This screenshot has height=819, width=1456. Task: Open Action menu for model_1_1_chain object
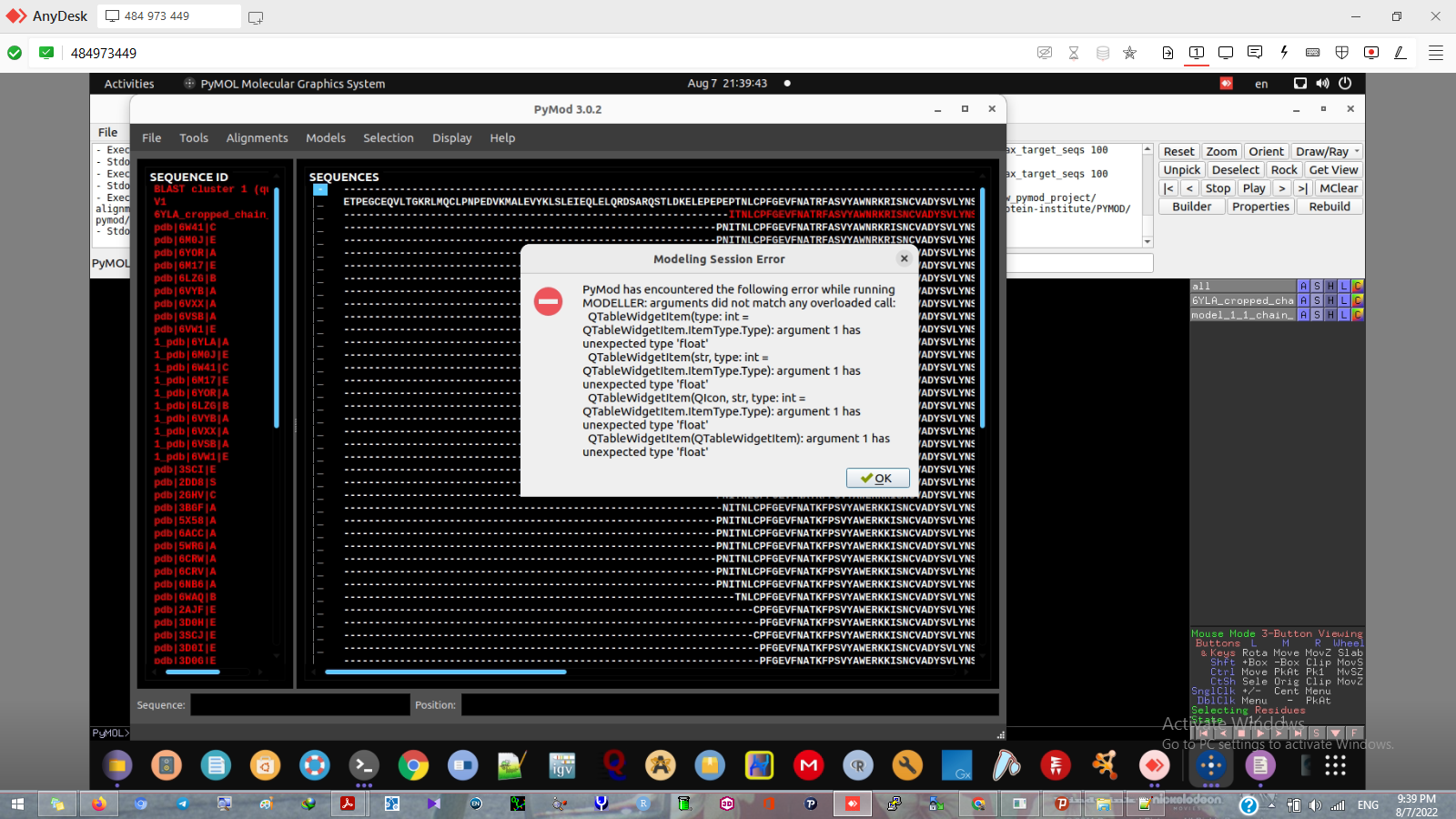point(1303,315)
